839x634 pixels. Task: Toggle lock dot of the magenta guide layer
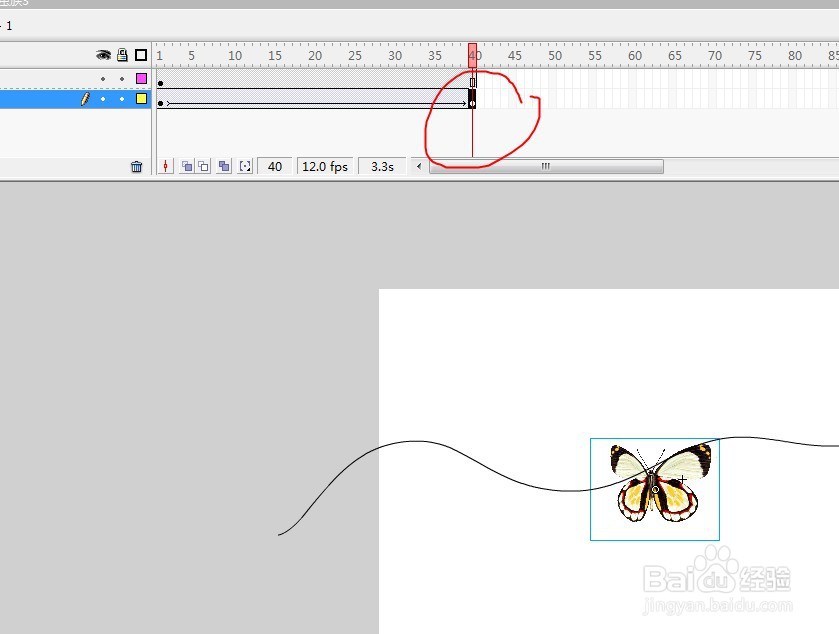pos(122,79)
